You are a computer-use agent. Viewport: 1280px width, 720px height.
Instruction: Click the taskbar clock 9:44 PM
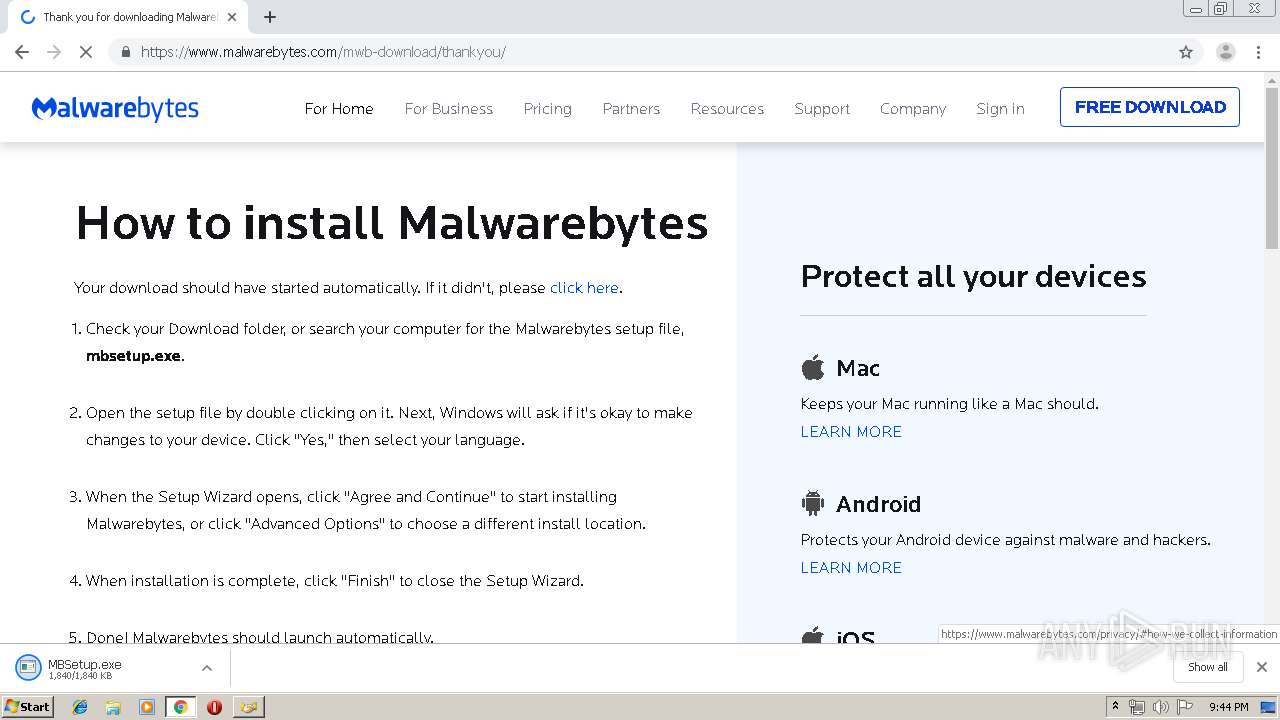point(1229,707)
